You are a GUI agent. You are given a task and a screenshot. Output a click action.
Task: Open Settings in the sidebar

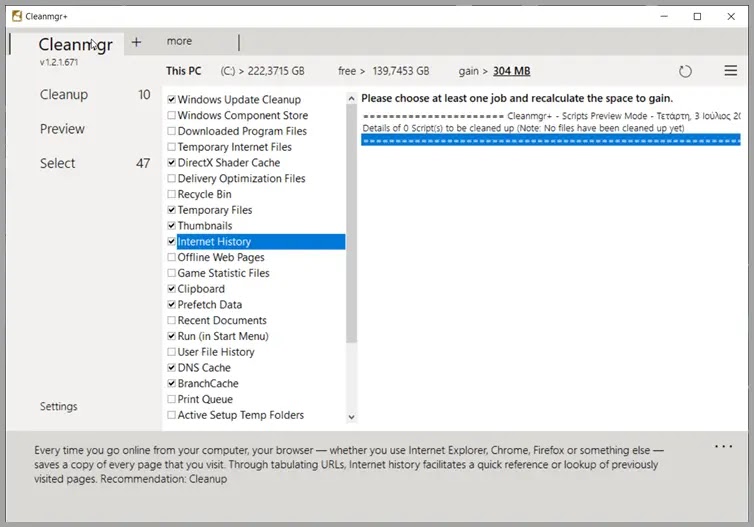(x=59, y=406)
